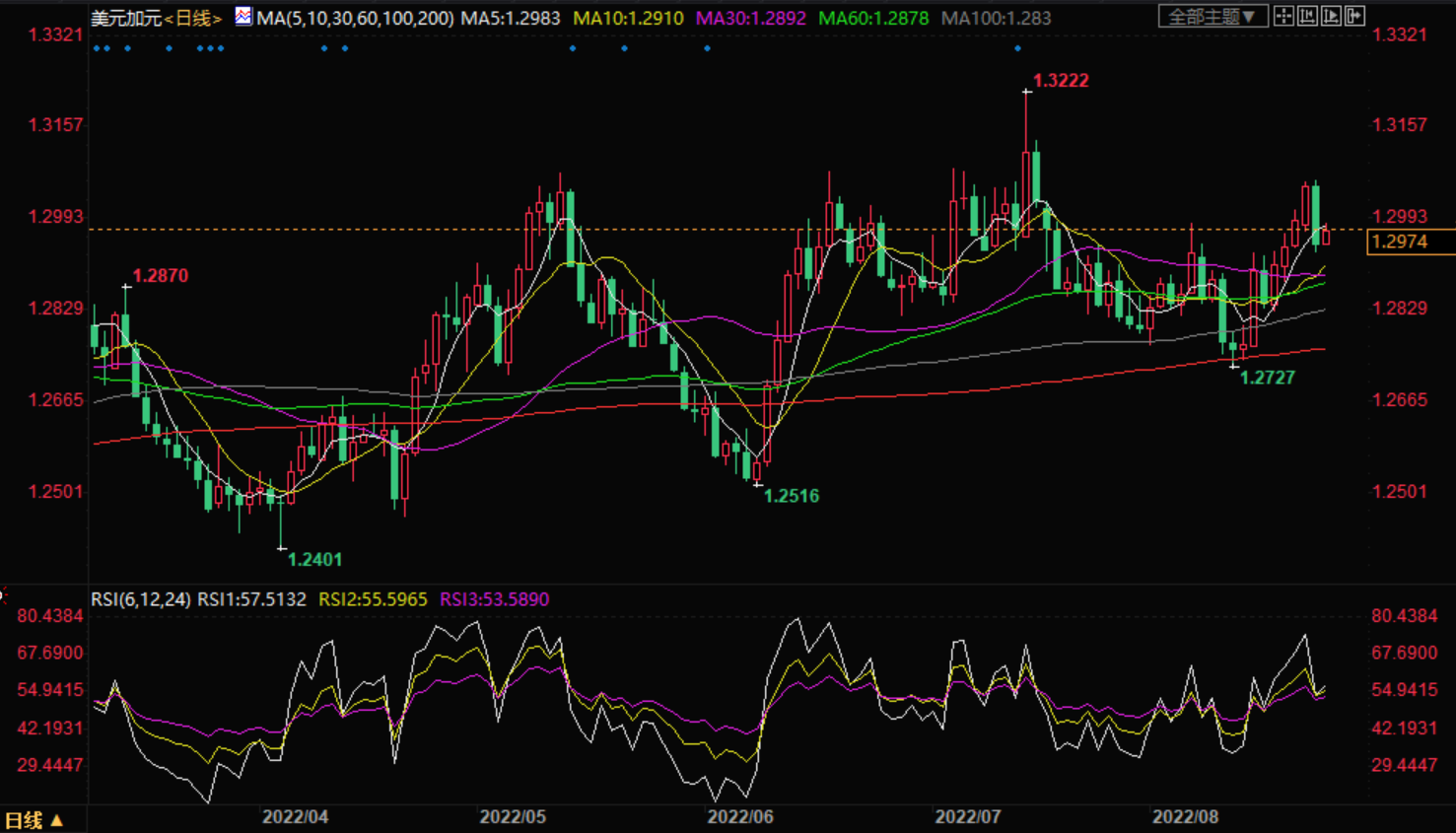Screen dimensions: 1456x833
Task: Click the jump-to-start range icon in toolbar
Action: click(1307, 16)
